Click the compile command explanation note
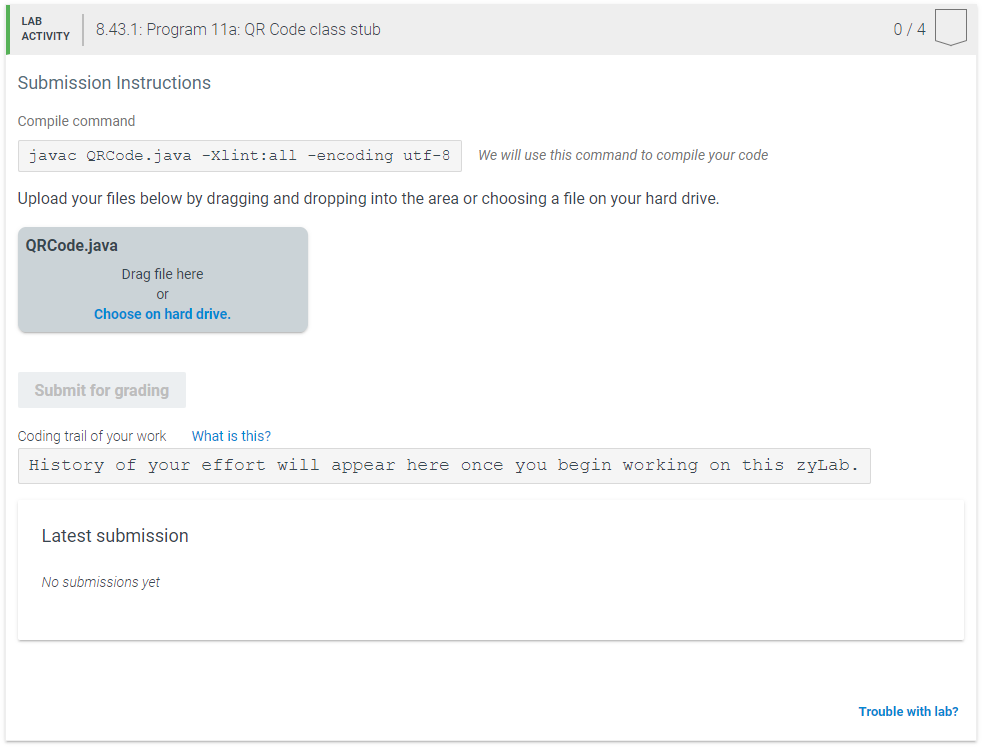Image resolution: width=987 pixels, height=755 pixels. [623, 156]
